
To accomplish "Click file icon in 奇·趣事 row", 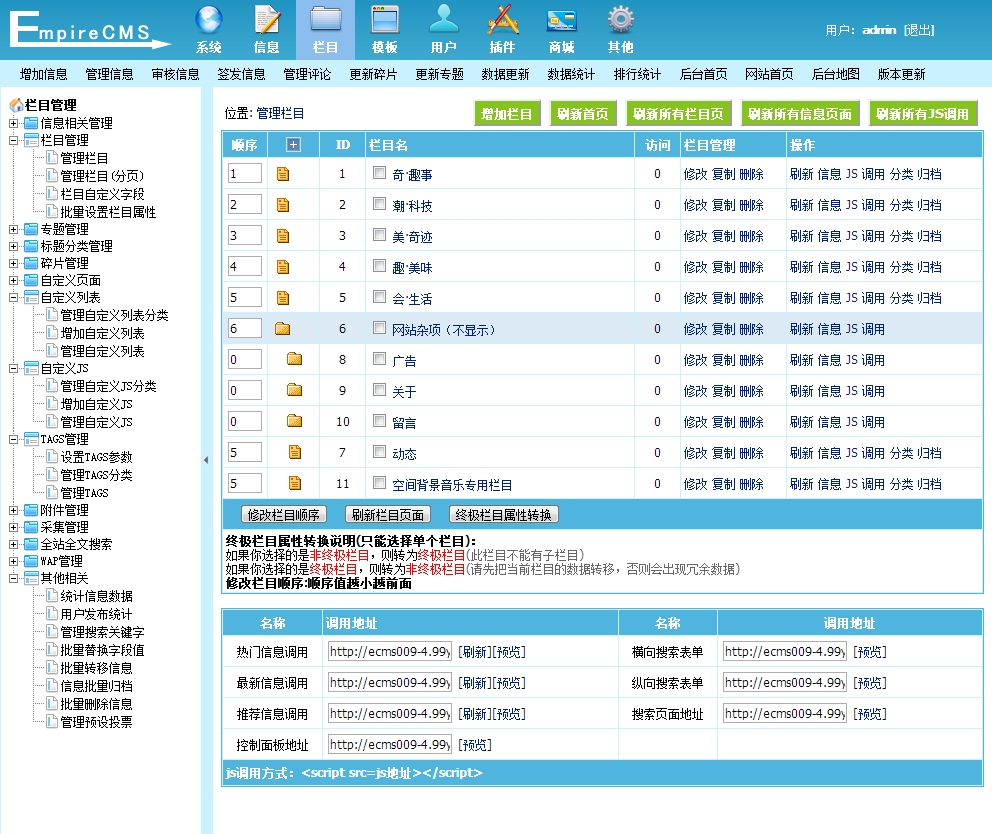I will tap(283, 174).
